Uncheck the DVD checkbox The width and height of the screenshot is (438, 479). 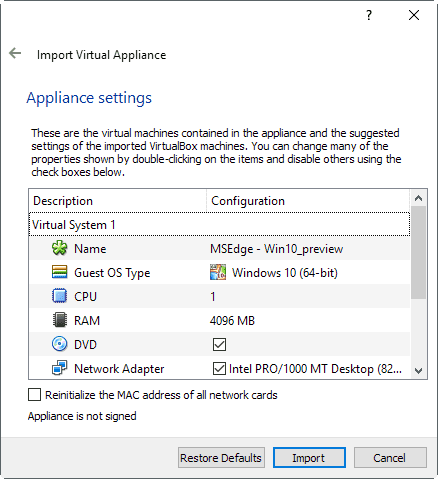pyautogui.click(x=219, y=344)
